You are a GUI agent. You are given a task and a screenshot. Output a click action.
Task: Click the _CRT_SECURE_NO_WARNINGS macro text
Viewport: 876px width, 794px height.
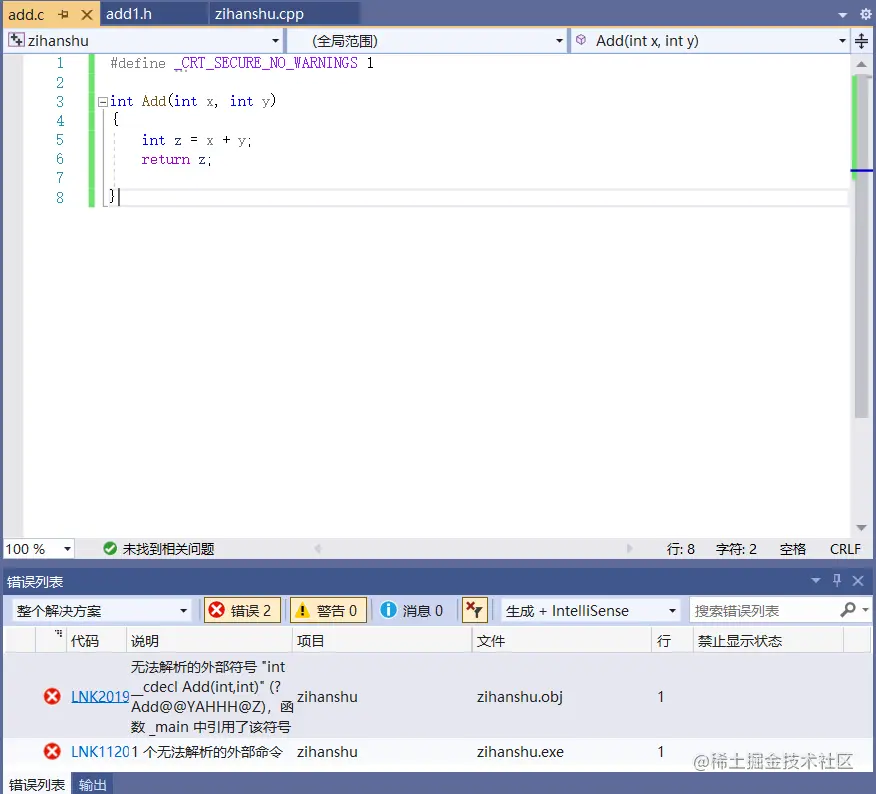pos(265,63)
